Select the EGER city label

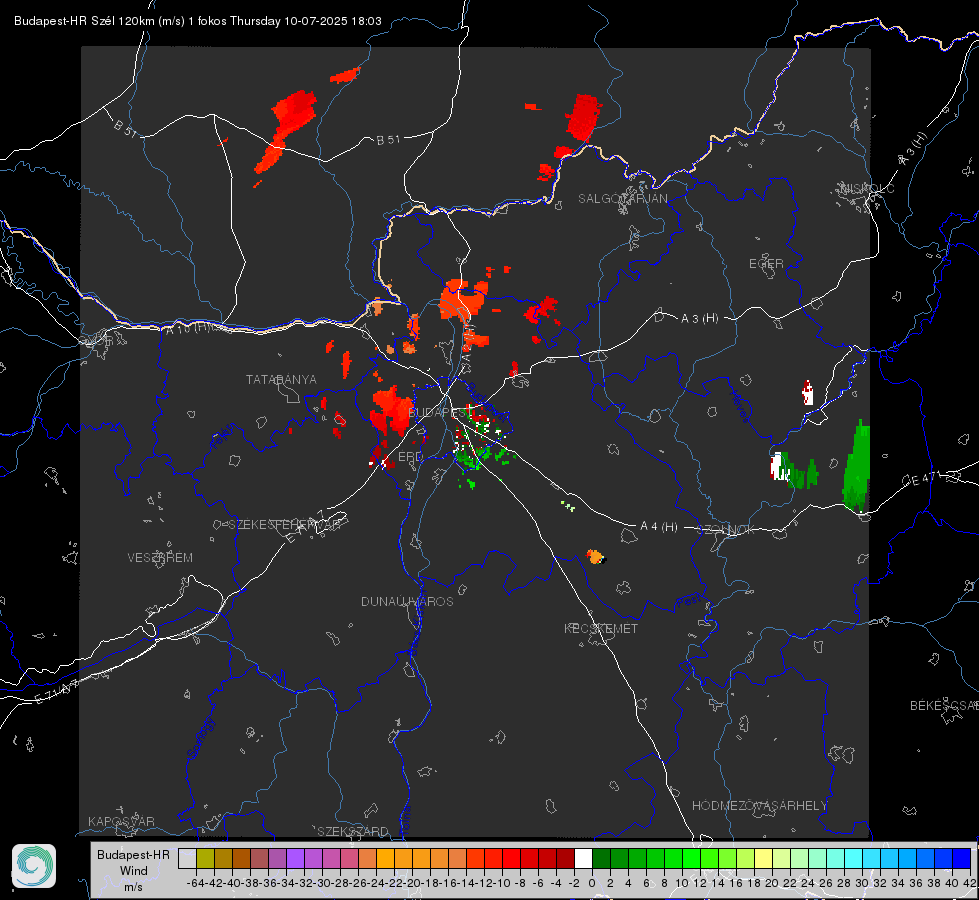(x=766, y=264)
